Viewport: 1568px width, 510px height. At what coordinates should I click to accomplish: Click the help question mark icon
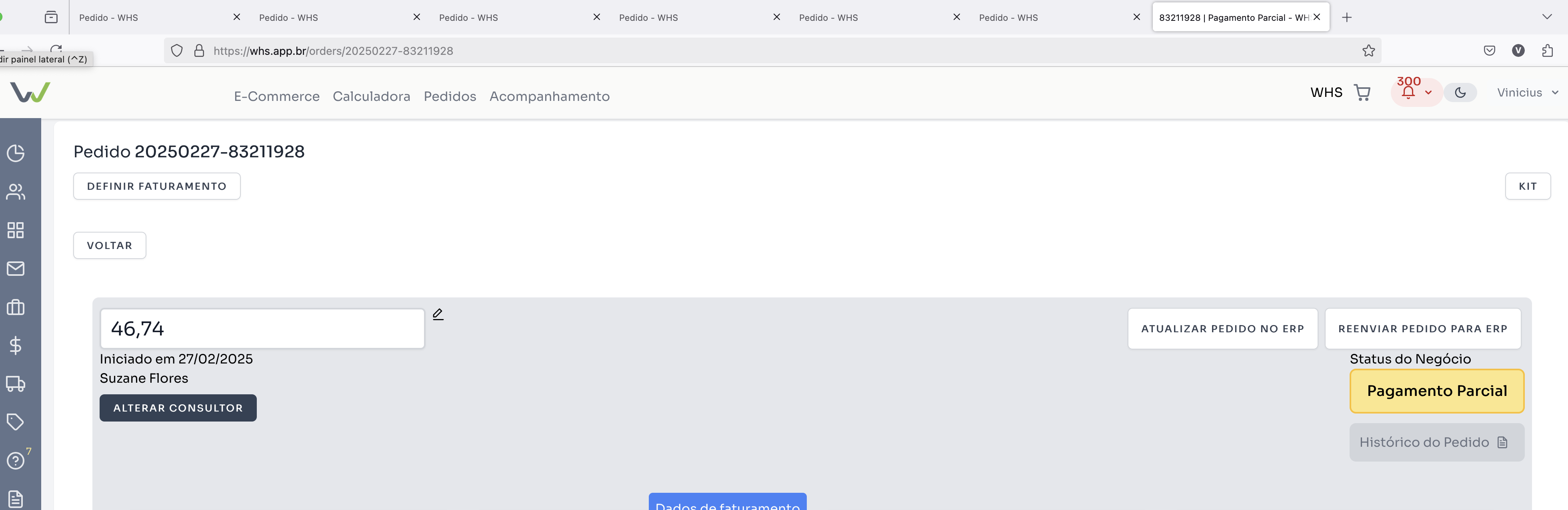coord(16,461)
